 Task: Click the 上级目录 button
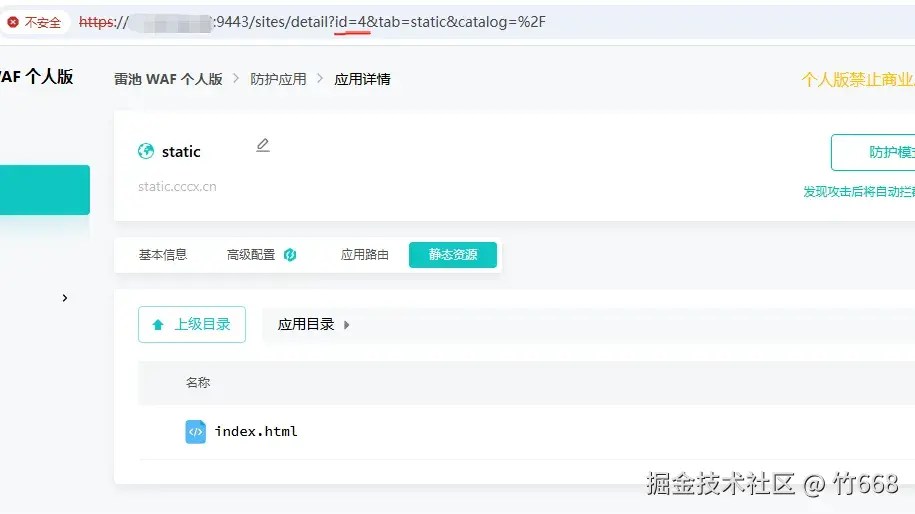tap(192, 324)
